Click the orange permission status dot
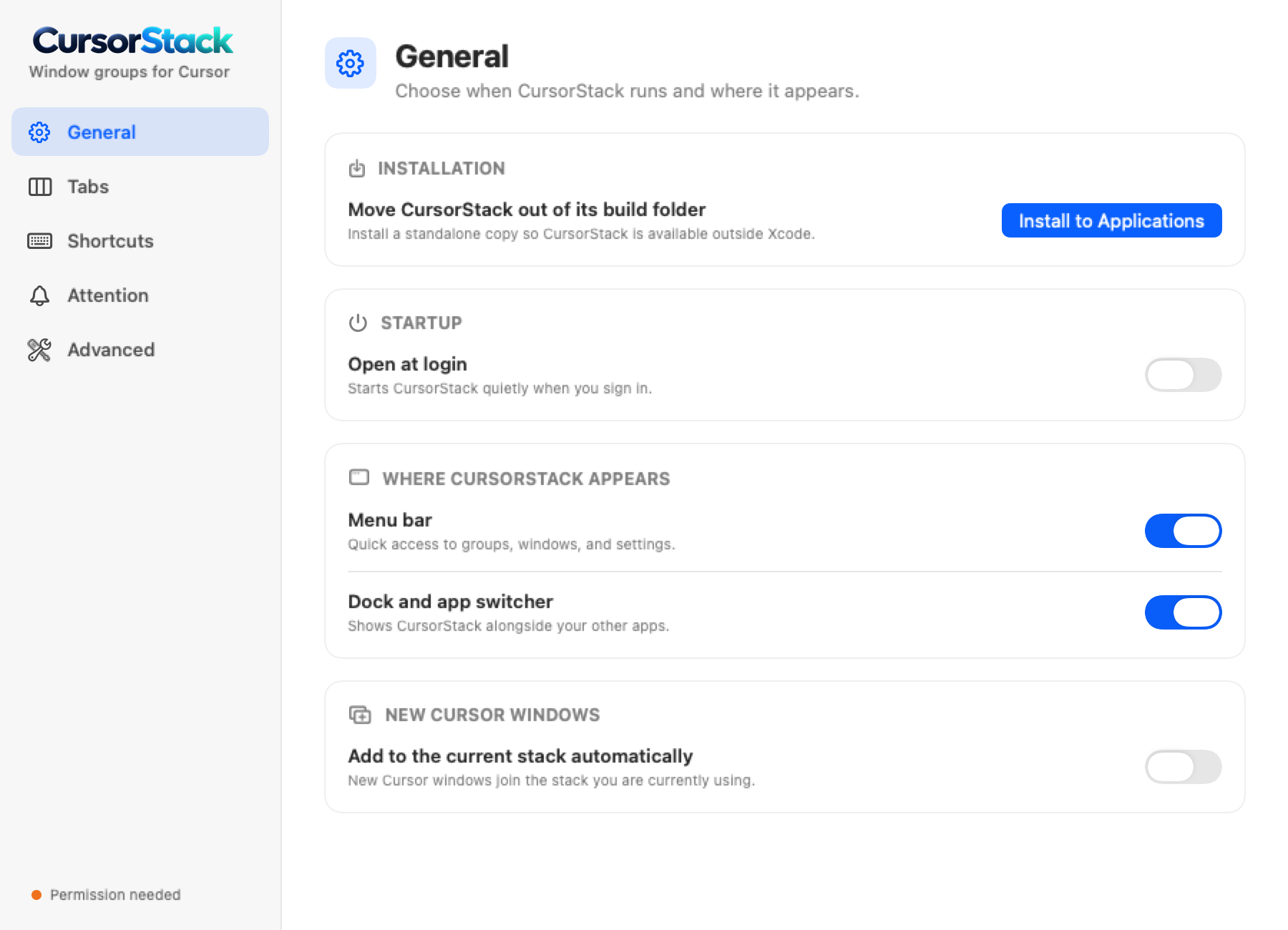Viewport: 1288px width, 930px height. tap(36, 895)
